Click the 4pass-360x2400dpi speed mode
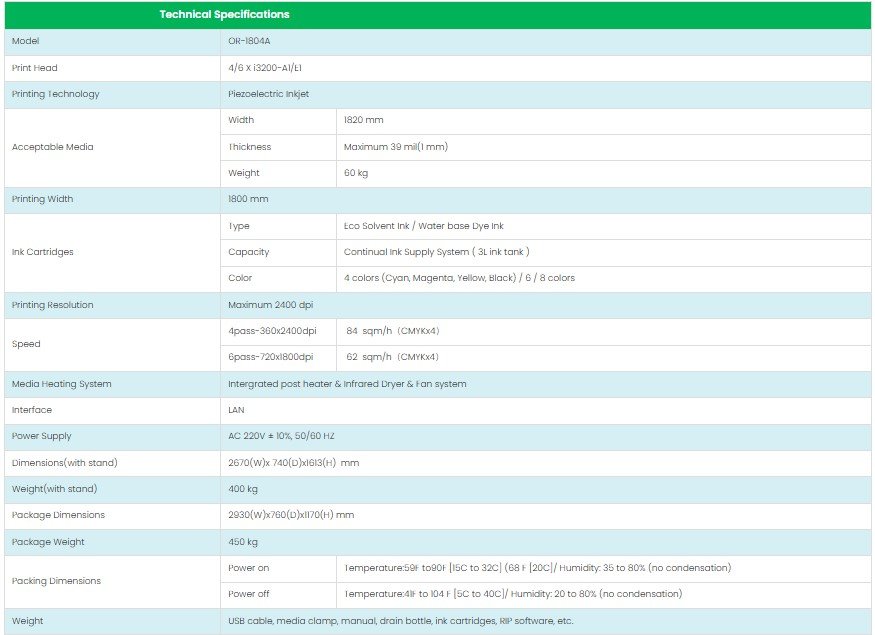Screen dimensions: 875x635 [272, 331]
